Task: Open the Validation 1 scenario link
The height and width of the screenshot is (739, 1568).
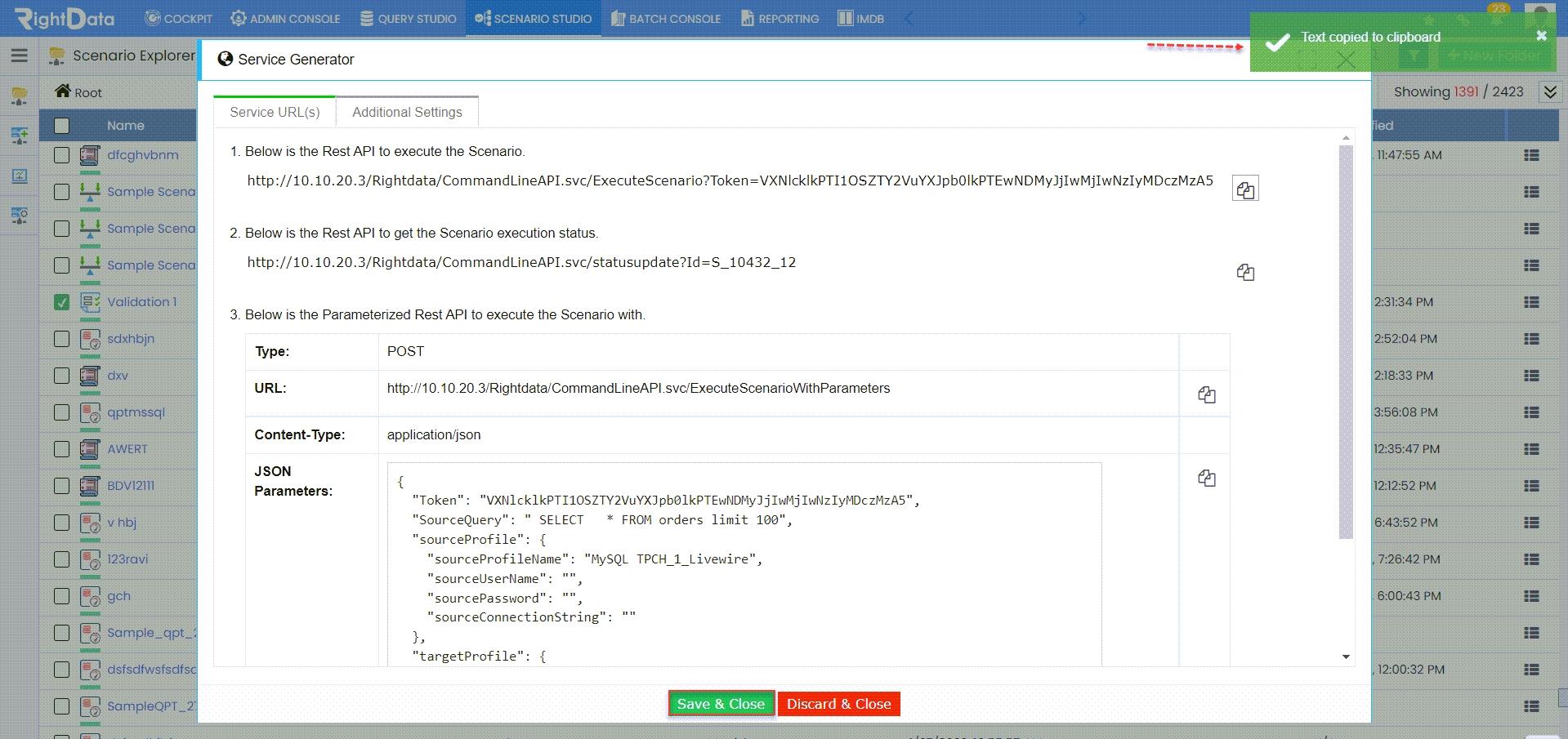Action: click(x=142, y=302)
